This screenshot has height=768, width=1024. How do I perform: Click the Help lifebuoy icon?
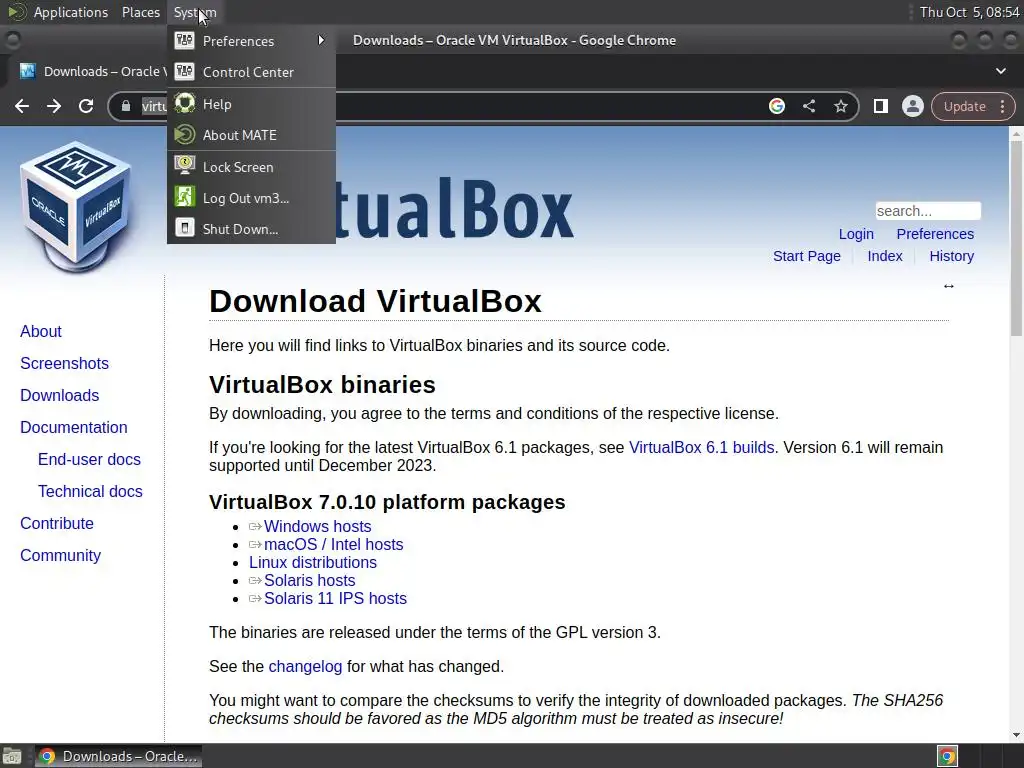185,103
